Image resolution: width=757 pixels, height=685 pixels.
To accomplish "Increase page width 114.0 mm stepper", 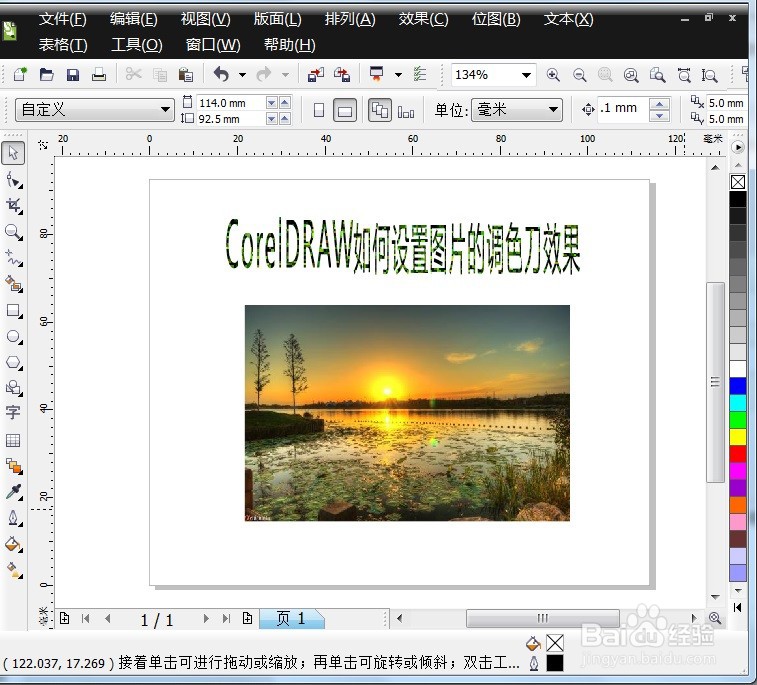I will tap(285, 103).
